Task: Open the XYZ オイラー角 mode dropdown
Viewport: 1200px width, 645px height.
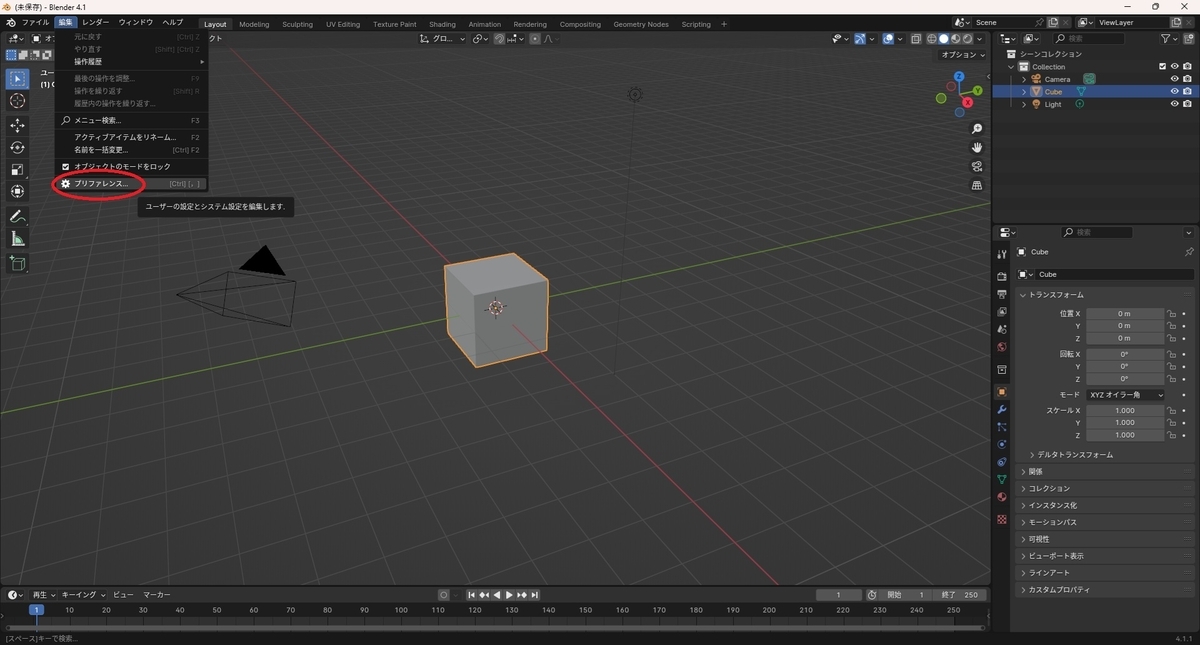Action: pyautogui.click(x=1126, y=395)
